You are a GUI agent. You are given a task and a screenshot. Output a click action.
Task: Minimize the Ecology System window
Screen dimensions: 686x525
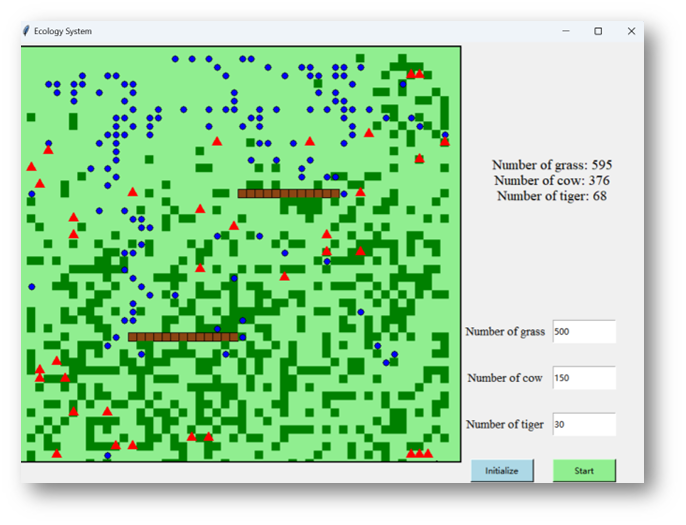[566, 31]
